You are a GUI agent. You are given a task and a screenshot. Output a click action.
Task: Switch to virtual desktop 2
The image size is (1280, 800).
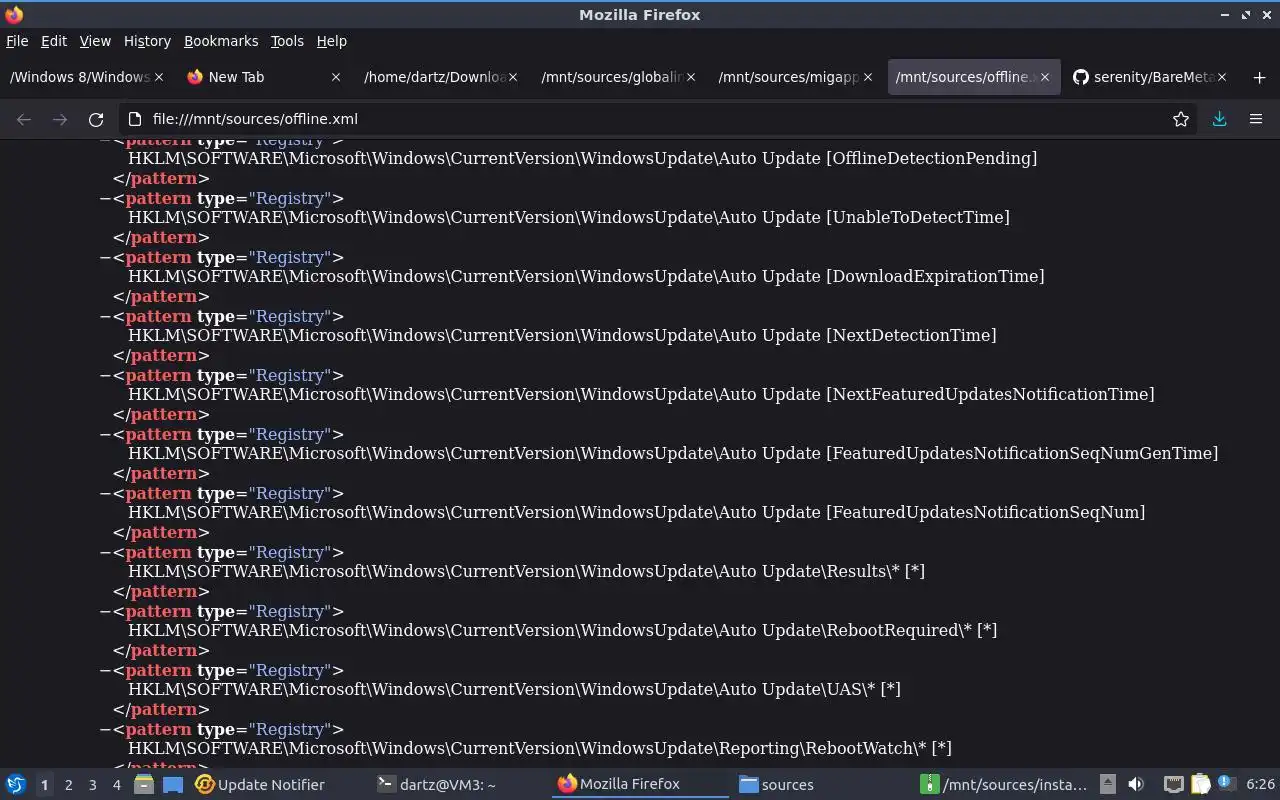68,785
